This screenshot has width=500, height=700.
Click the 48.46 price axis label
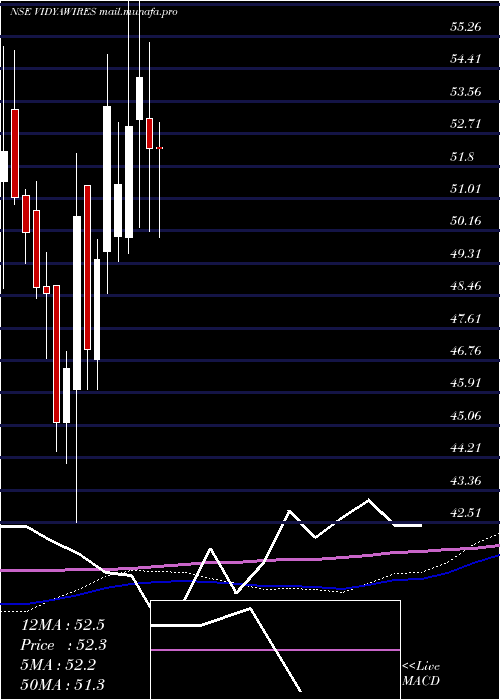465,286
